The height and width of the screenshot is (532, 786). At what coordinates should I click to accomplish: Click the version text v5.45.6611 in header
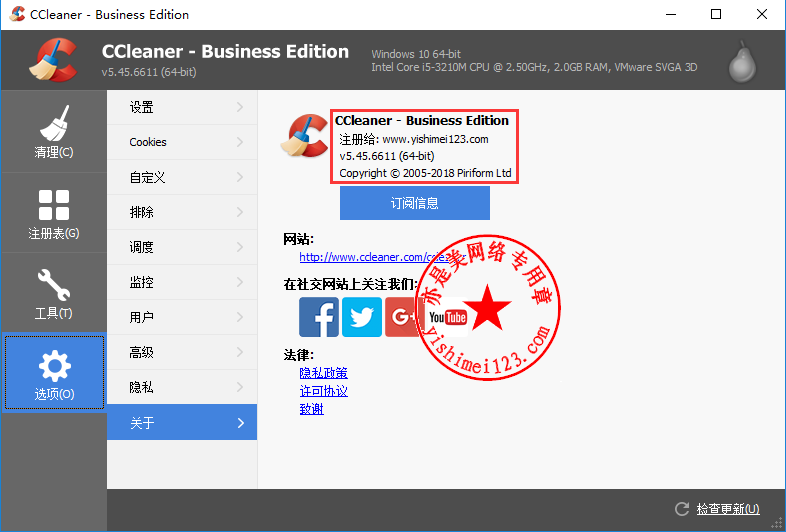tap(149, 72)
